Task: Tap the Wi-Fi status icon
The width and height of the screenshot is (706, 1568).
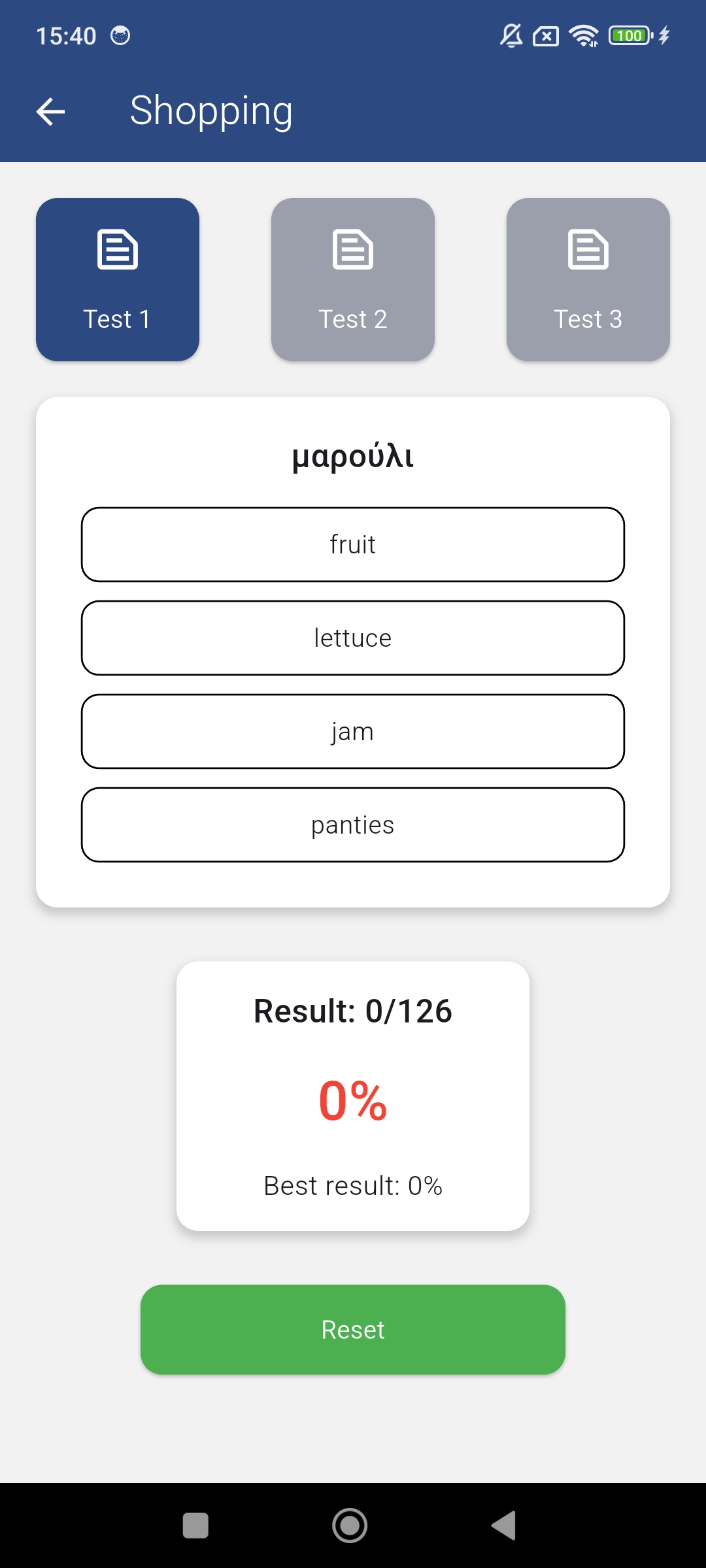Action: pyautogui.click(x=583, y=35)
